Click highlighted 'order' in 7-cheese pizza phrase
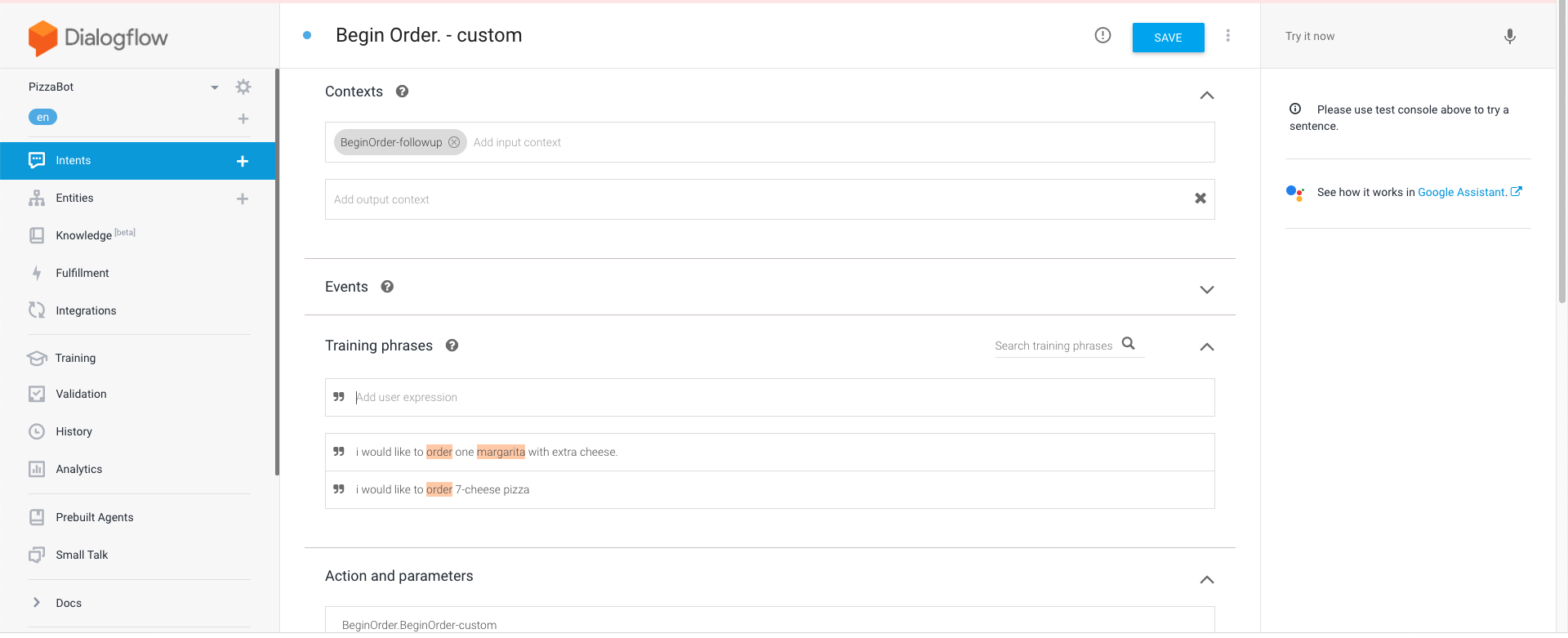Image resolution: width=1568 pixels, height=638 pixels. pos(439,489)
